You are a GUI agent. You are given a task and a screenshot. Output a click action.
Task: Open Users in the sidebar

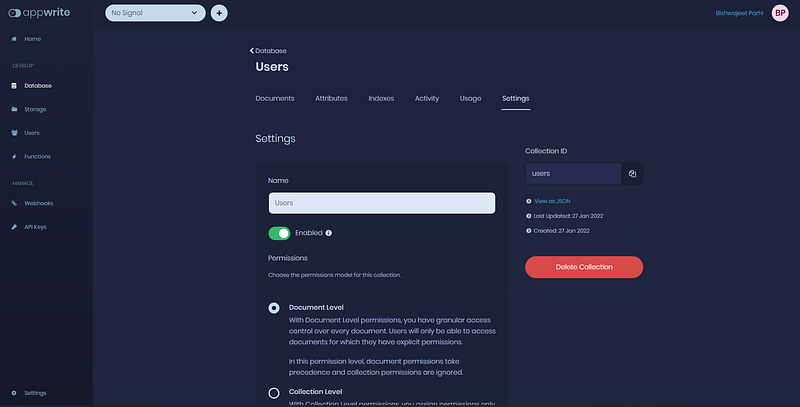point(32,133)
